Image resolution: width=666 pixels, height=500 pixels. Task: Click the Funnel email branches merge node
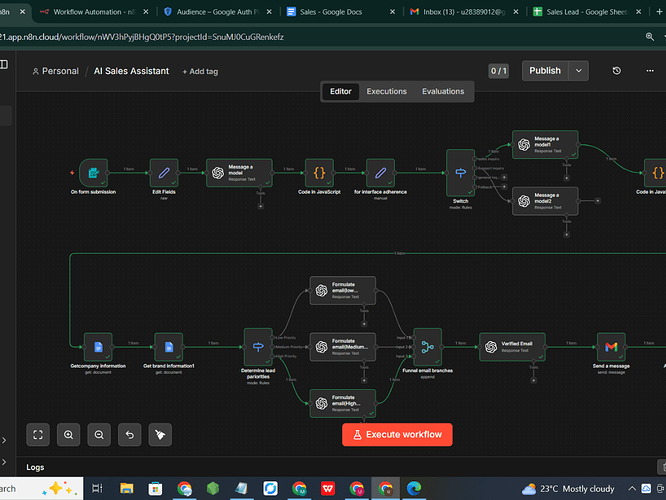pos(427,346)
